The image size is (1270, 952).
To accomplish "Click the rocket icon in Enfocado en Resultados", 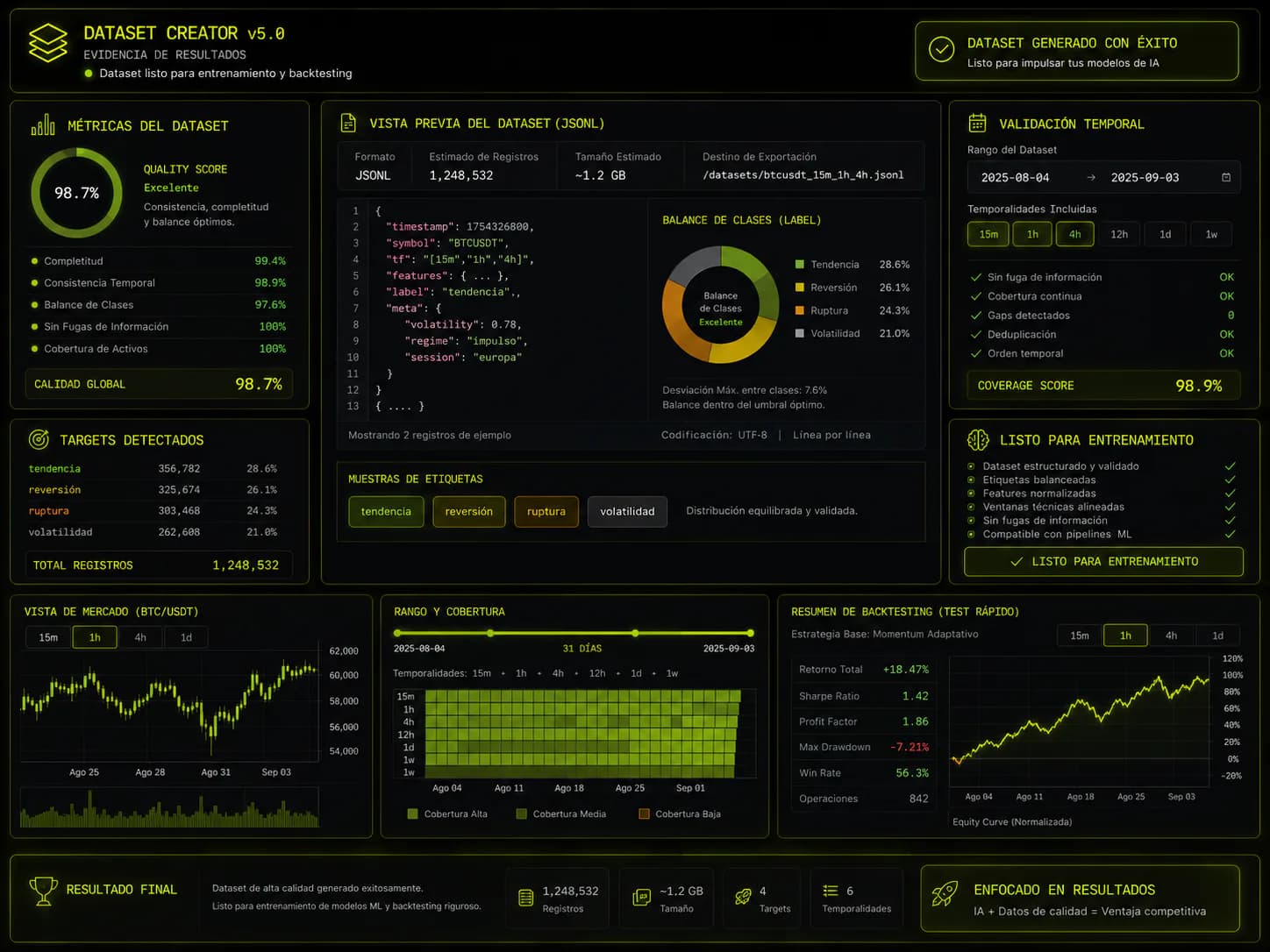I will (945, 893).
